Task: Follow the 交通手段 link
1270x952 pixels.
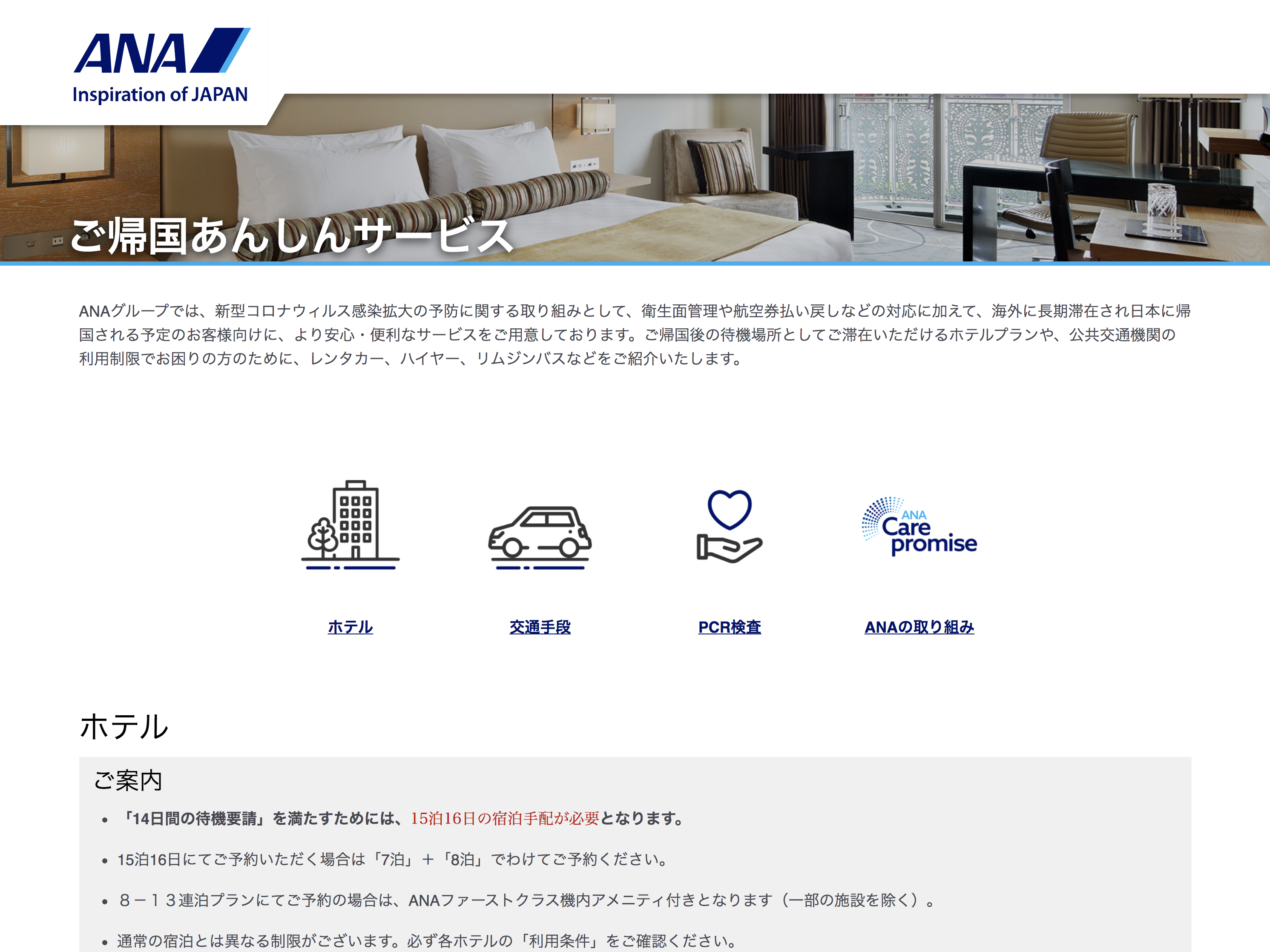Action: [540, 627]
